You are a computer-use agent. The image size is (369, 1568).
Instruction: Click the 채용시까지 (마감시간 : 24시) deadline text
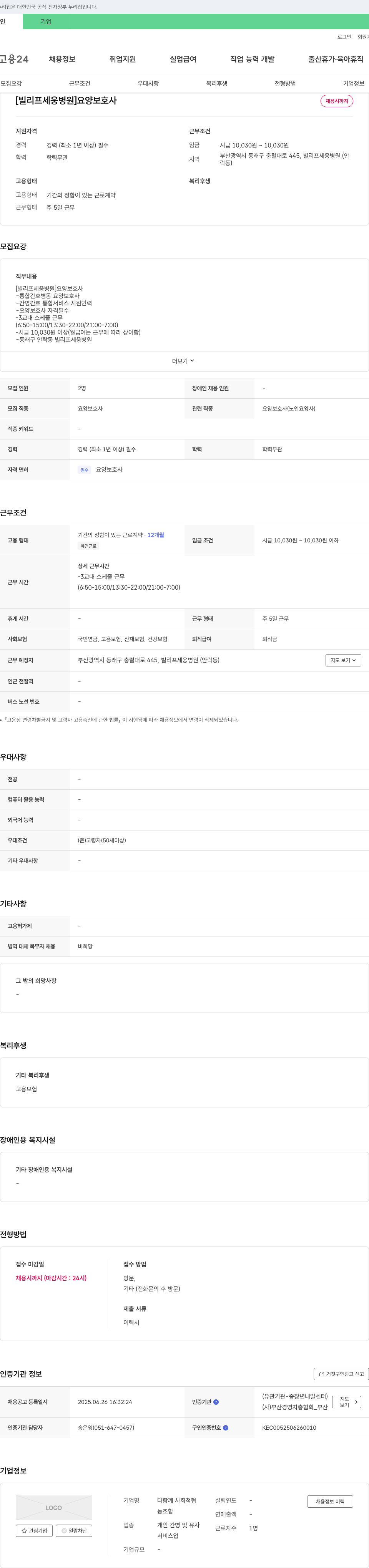51,1278
